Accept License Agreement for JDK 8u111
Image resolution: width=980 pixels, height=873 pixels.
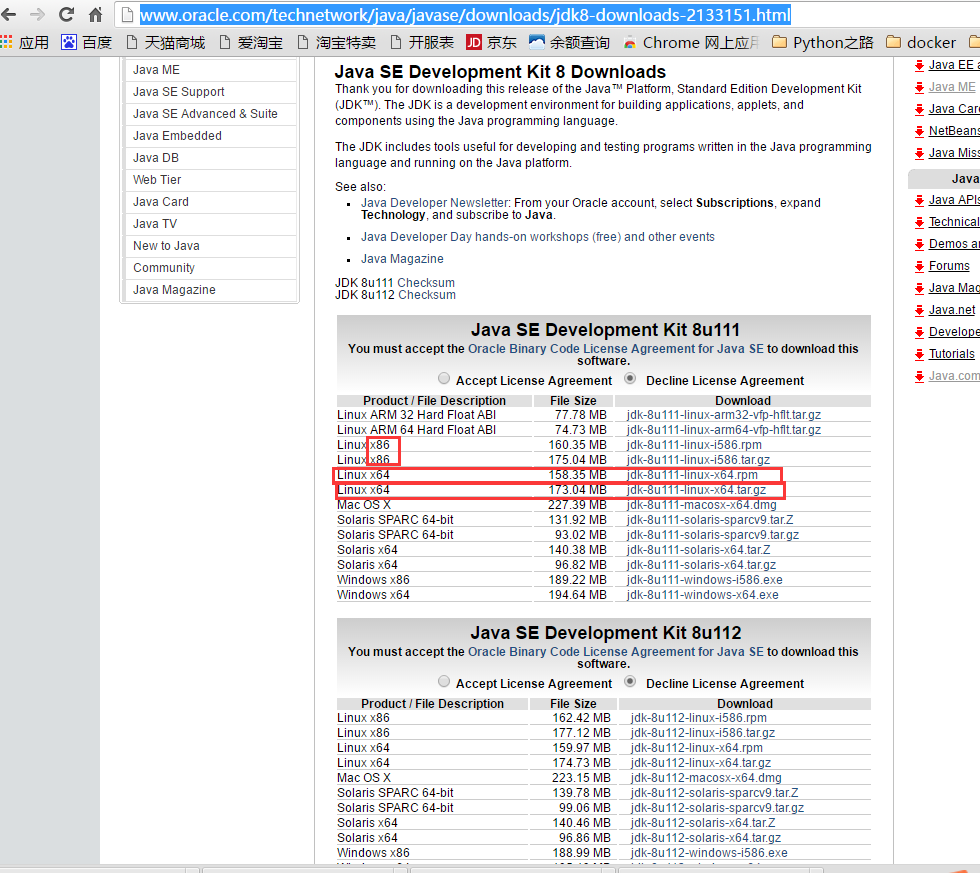coord(444,378)
